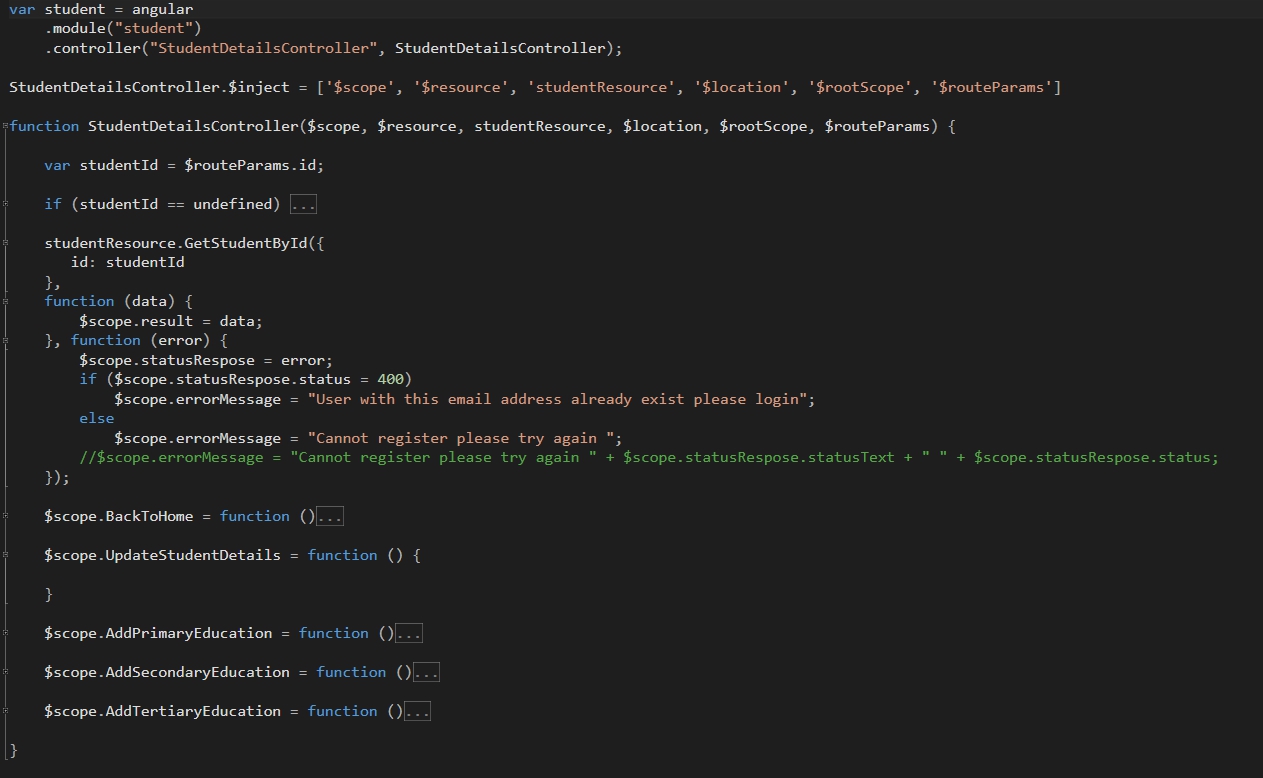Collapse the function (error) callback block

(6, 340)
